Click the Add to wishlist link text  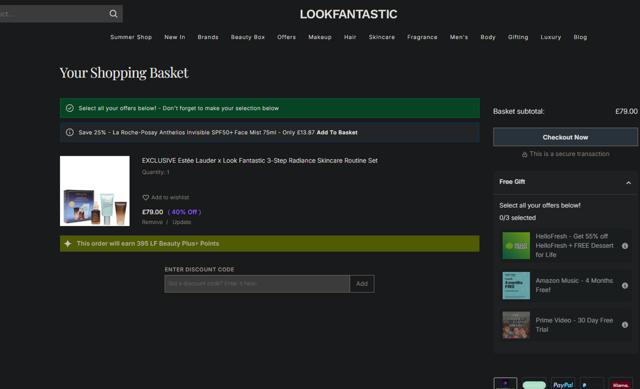(x=170, y=198)
